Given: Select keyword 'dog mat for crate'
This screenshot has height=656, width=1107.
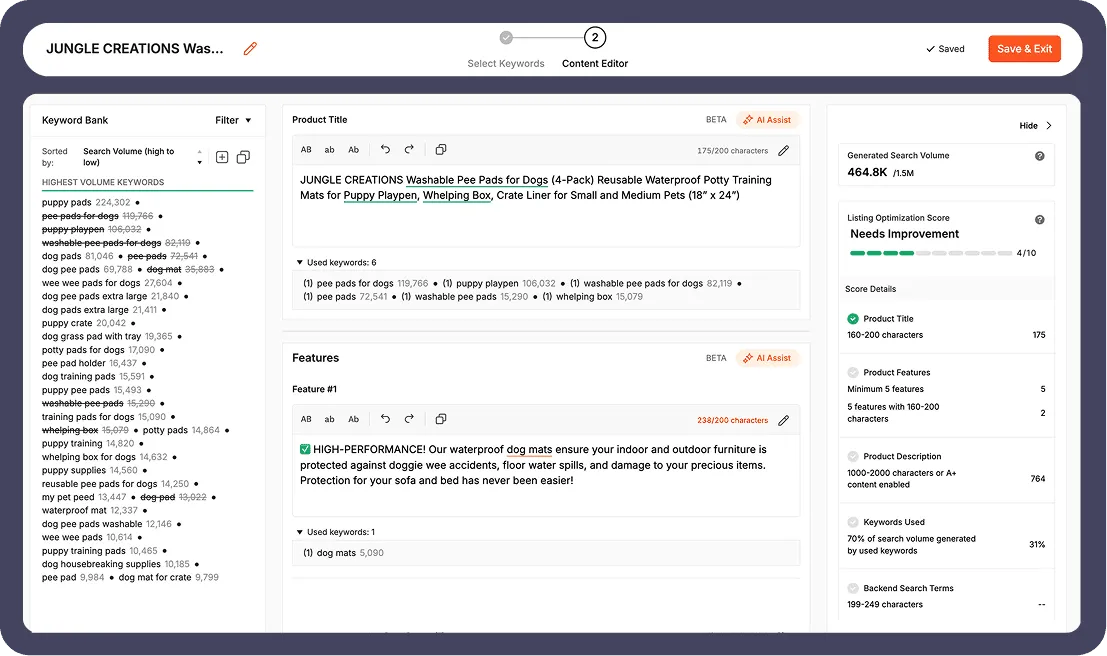Looking at the screenshot, I should click(x=155, y=577).
